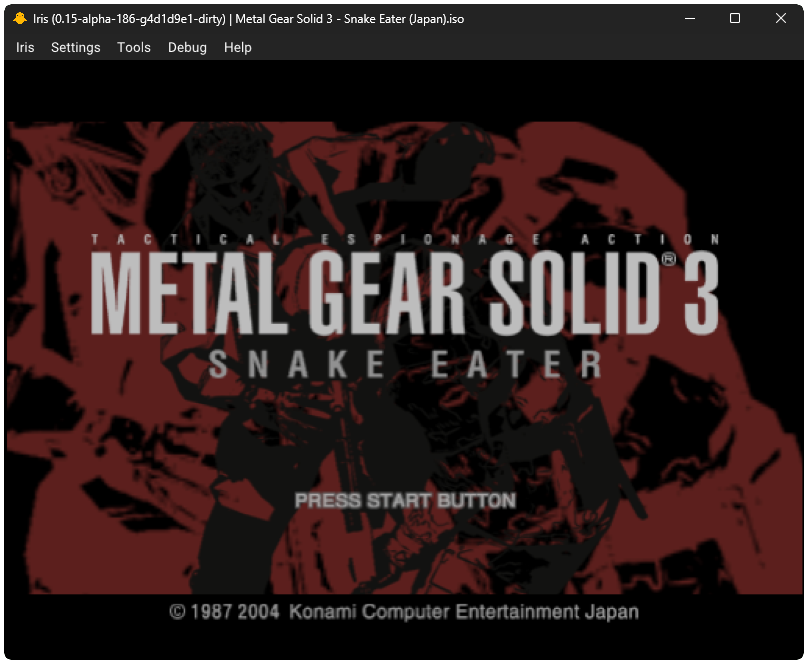808x664 pixels.
Task: Minimize the Iris emulator window
Action: 689,18
